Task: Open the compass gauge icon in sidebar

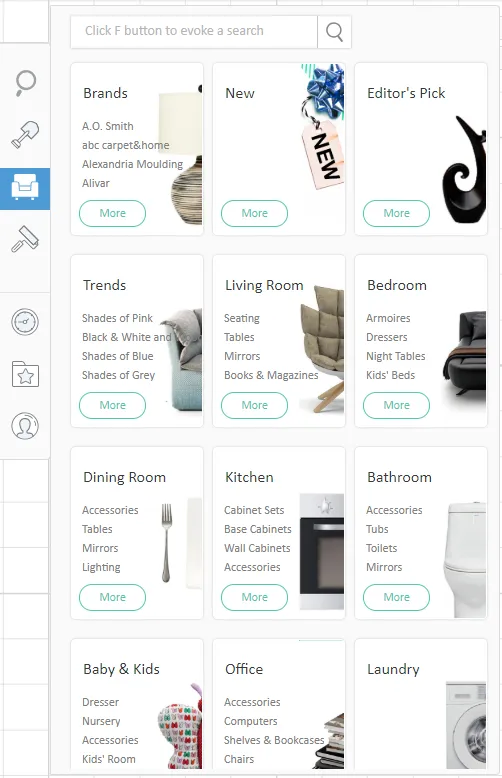Action: pos(25,322)
